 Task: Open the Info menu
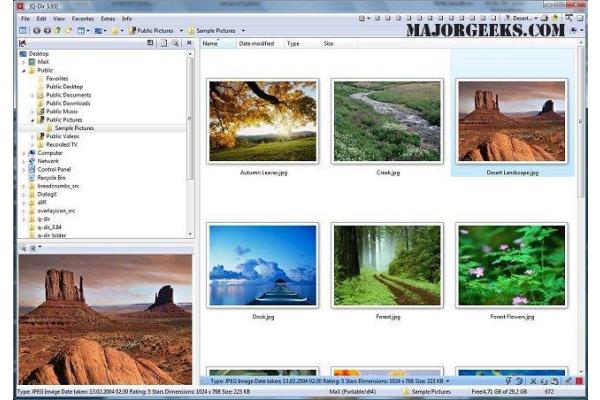(127, 18)
